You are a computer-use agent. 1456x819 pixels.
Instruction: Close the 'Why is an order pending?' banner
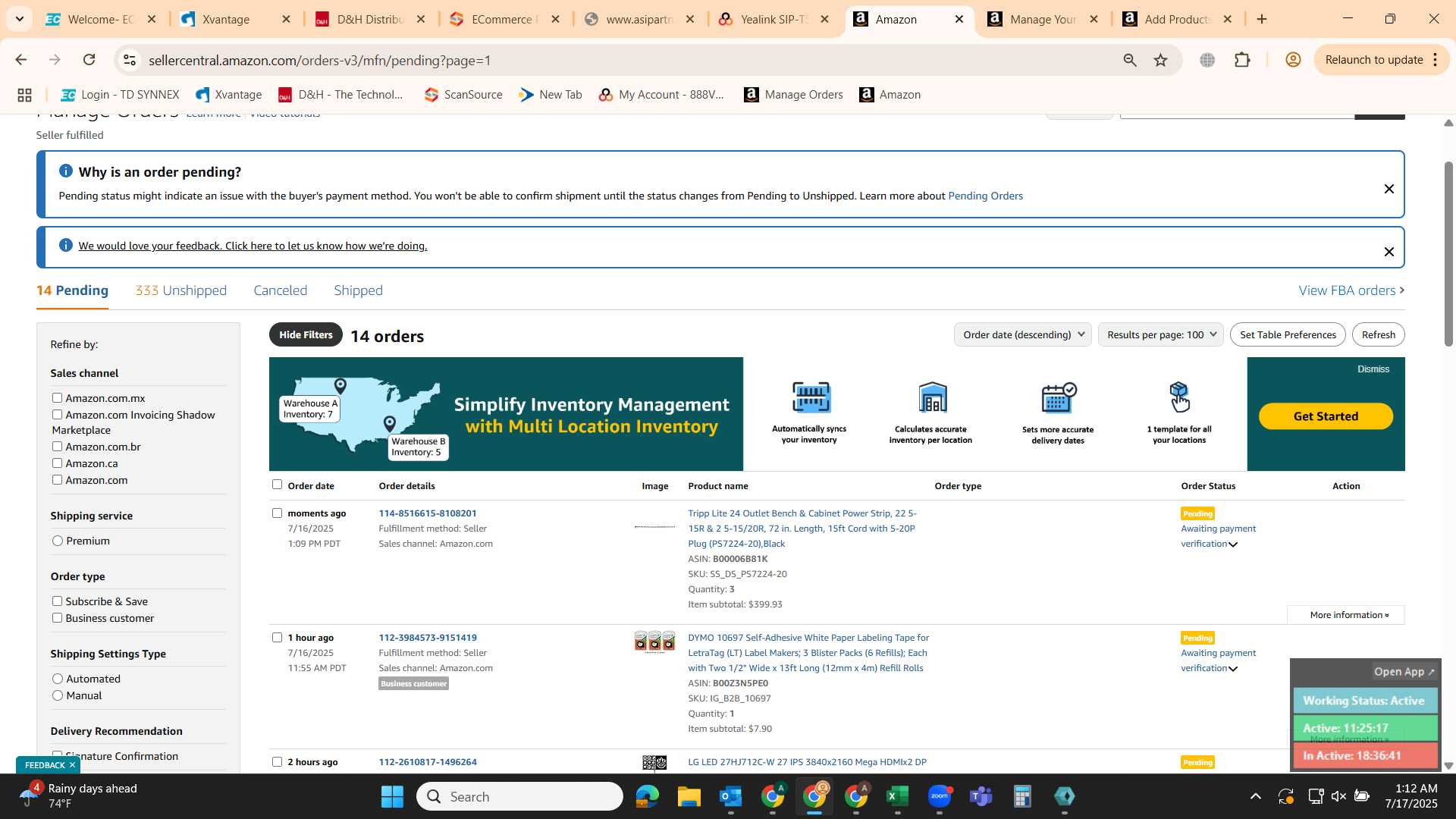click(1389, 189)
